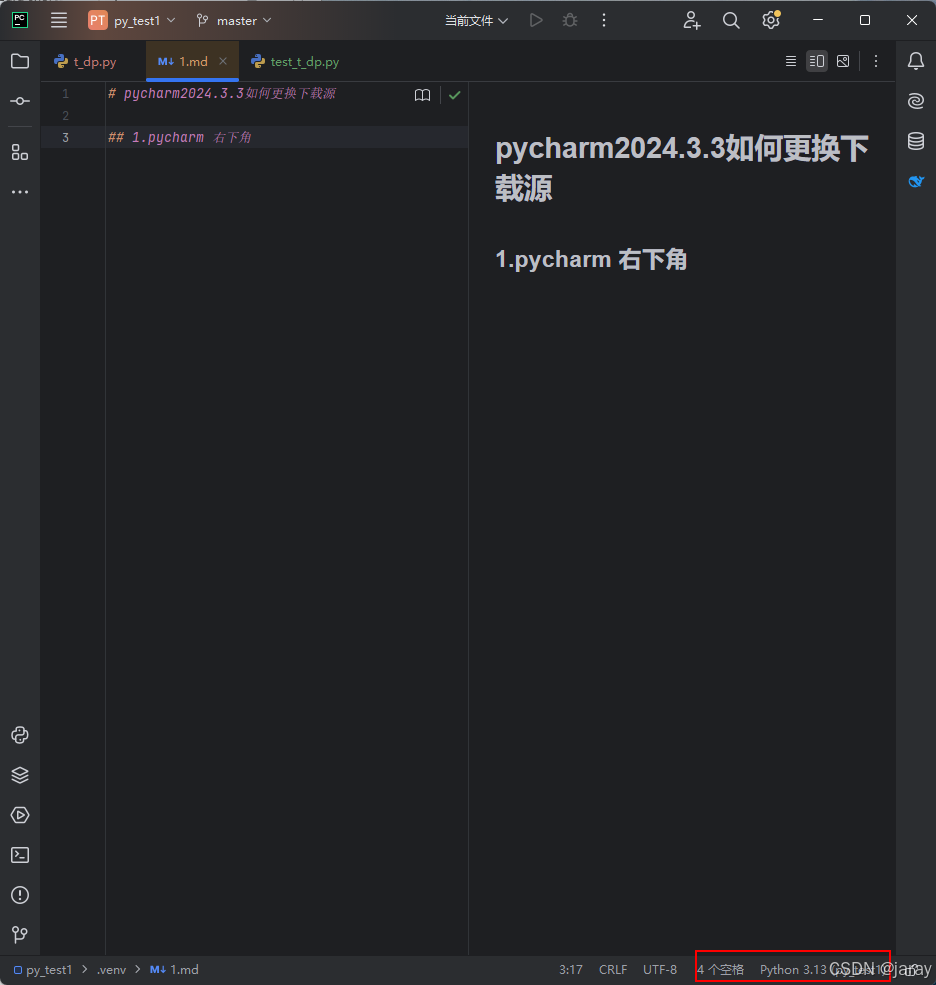Close the 1.md tab
936x985 pixels.
[223, 61]
